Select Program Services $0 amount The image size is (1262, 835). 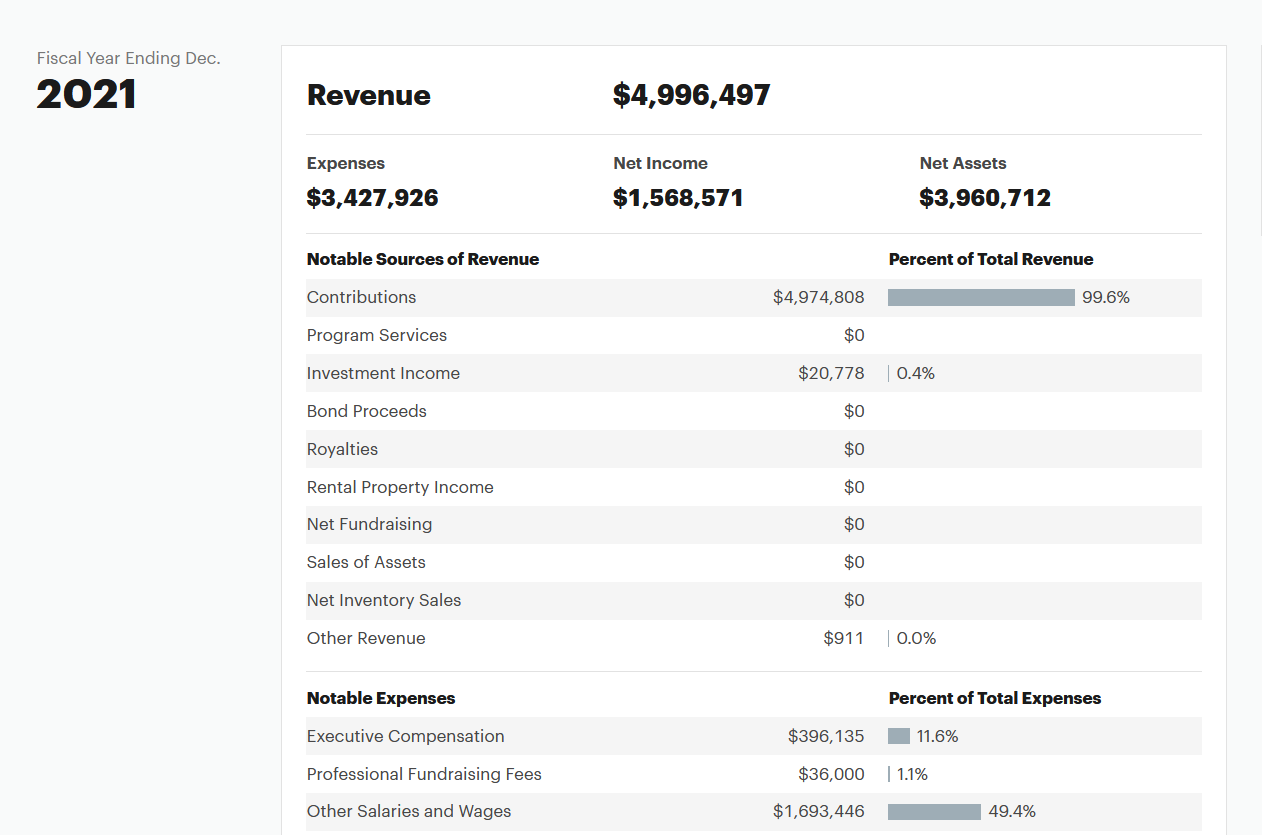pos(854,335)
